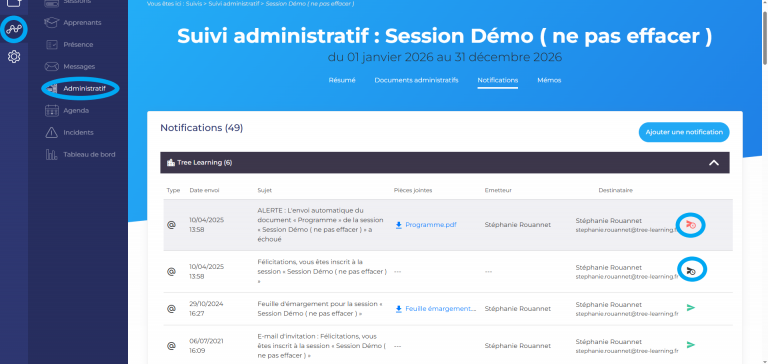Click the Feuille d'émargement pour la session subject

[319, 309]
